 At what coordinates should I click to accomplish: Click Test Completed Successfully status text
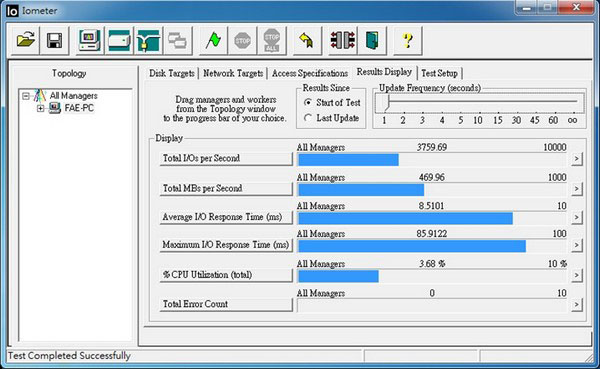point(69,356)
